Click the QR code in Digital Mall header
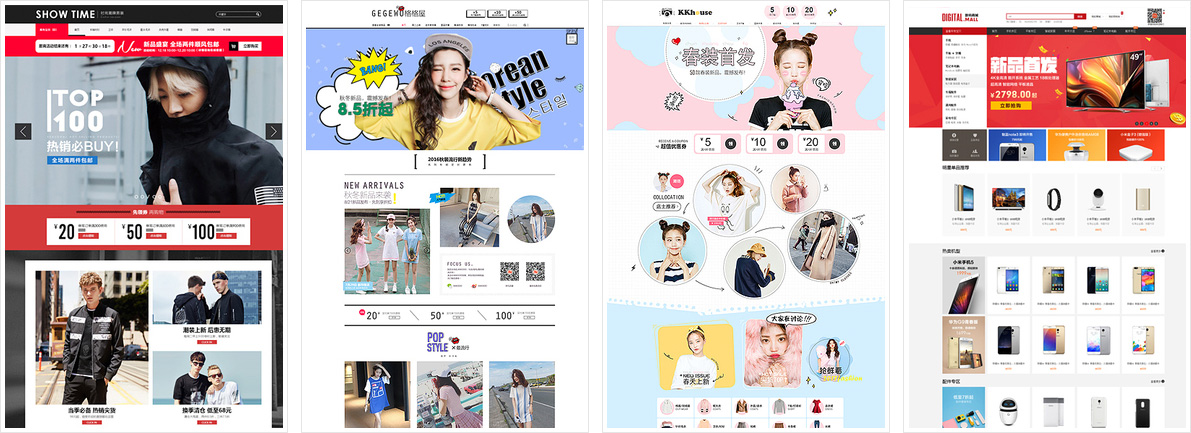This screenshot has width=1191, height=433. tap(1154, 16)
